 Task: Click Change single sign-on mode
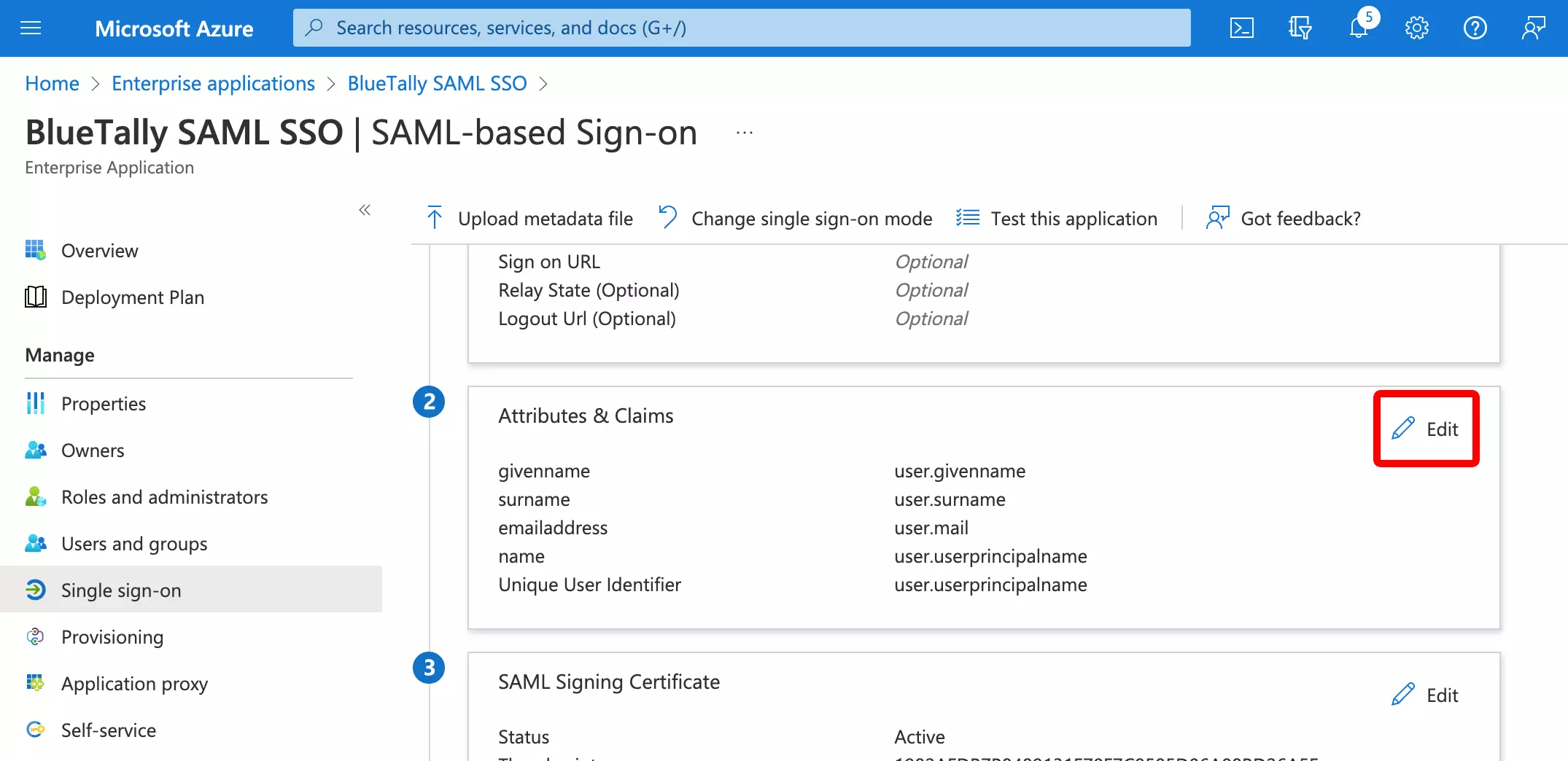(x=795, y=218)
